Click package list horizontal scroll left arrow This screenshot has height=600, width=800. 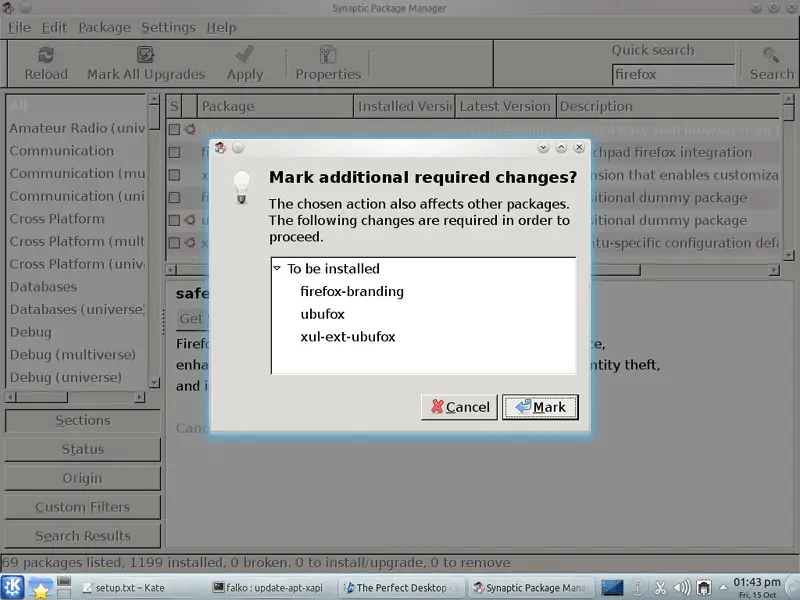pyautogui.click(x=171, y=270)
